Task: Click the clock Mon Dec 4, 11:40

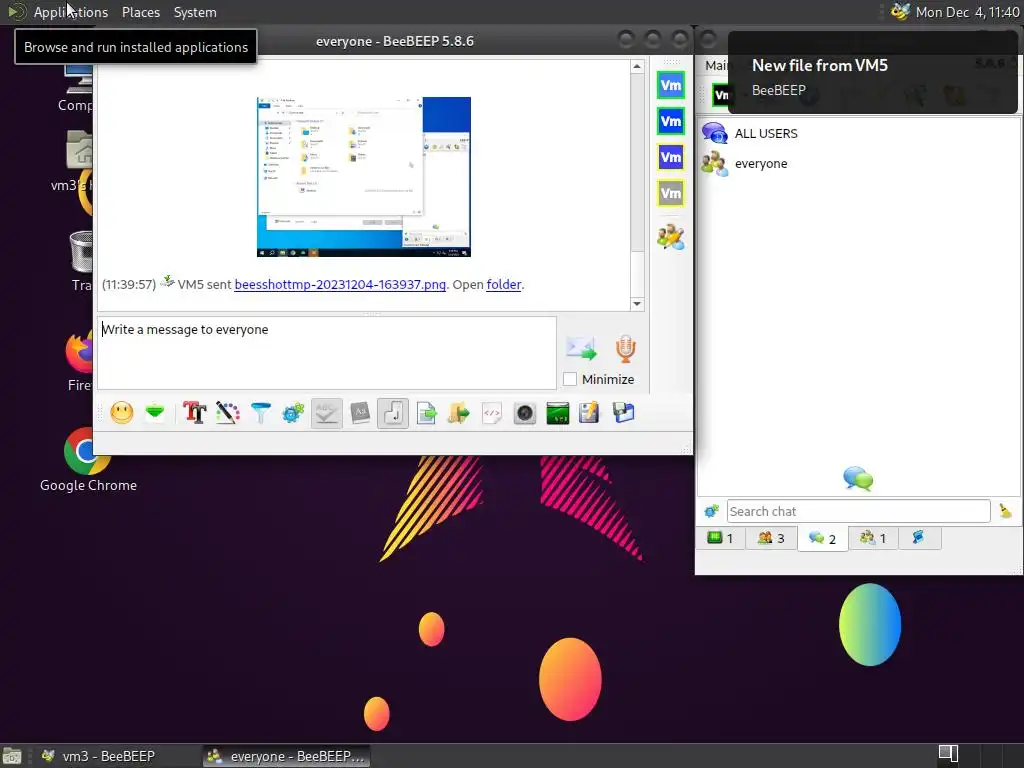Action: pyautogui.click(x=967, y=12)
